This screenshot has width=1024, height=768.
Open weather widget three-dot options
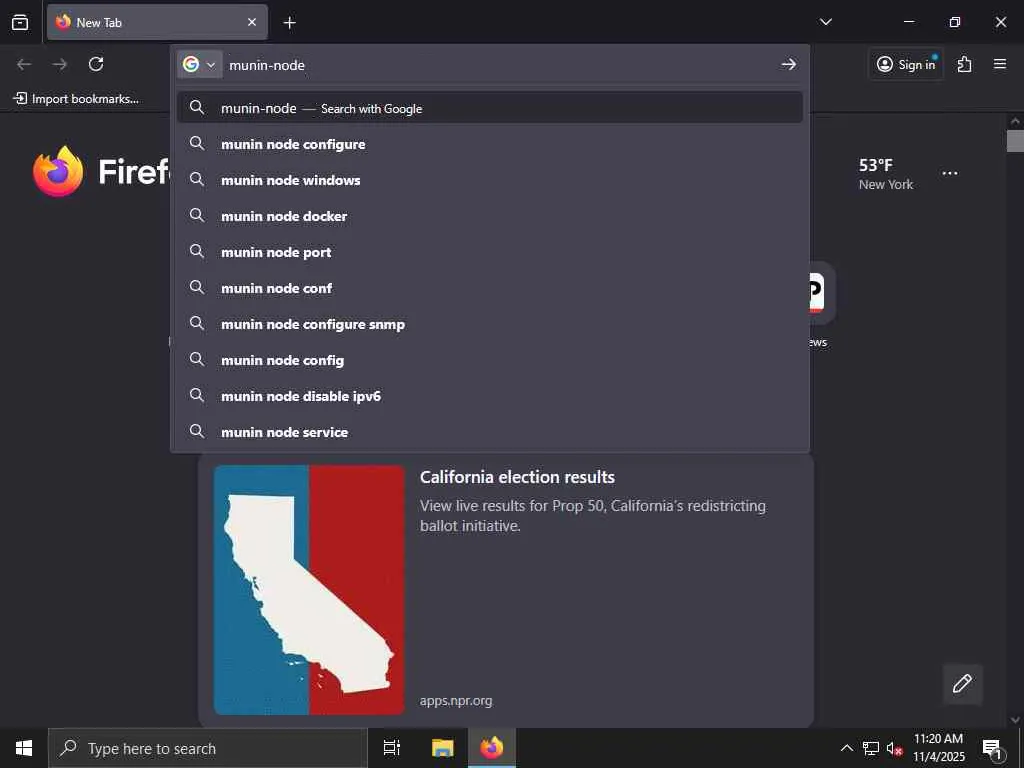[950, 173]
